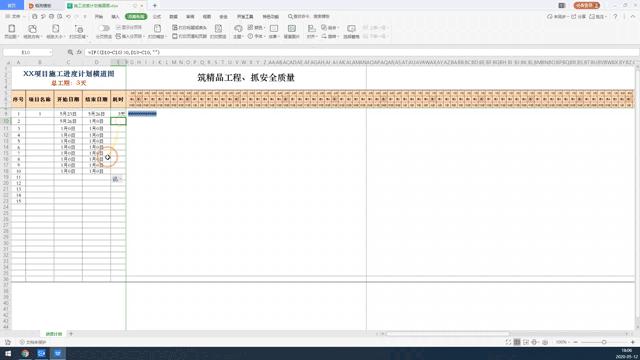Click the Redo arrow icon
640x360 pixels.
[77, 16]
